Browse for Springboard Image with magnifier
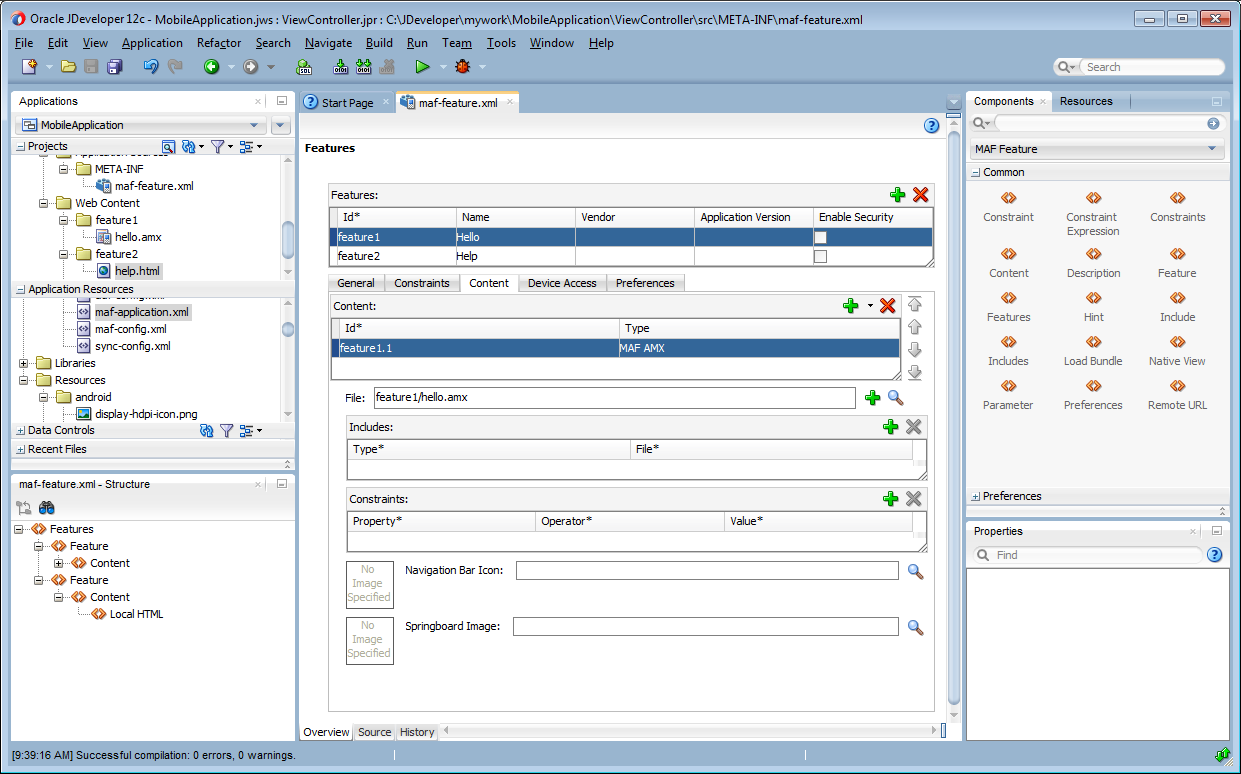The image size is (1241, 774). pos(915,627)
